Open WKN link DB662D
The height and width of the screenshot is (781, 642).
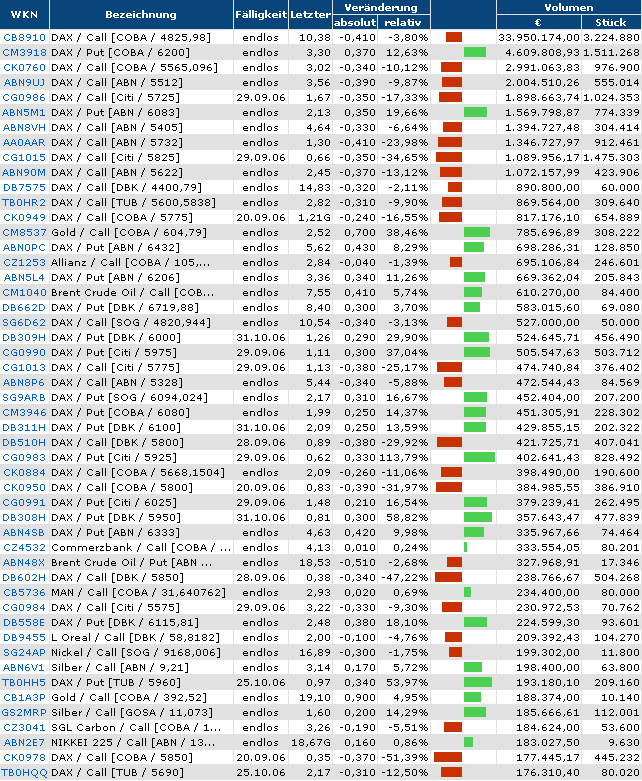[24, 307]
